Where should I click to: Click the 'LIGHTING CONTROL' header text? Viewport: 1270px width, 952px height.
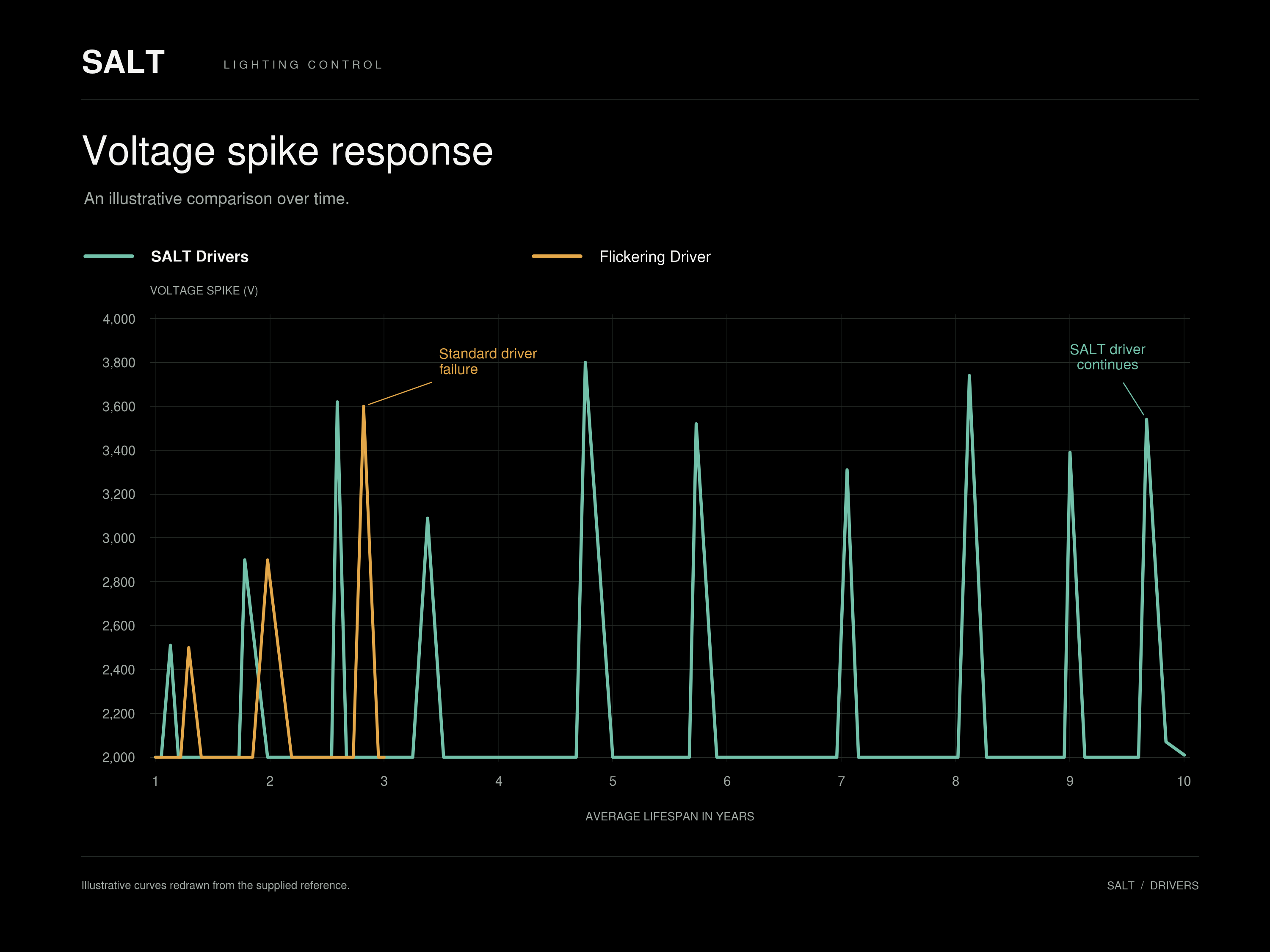pyautogui.click(x=303, y=65)
